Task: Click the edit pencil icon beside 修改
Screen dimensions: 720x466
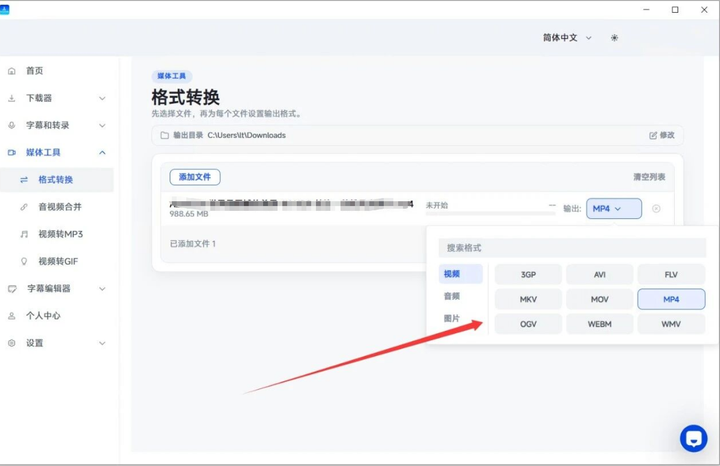Action: pos(653,135)
